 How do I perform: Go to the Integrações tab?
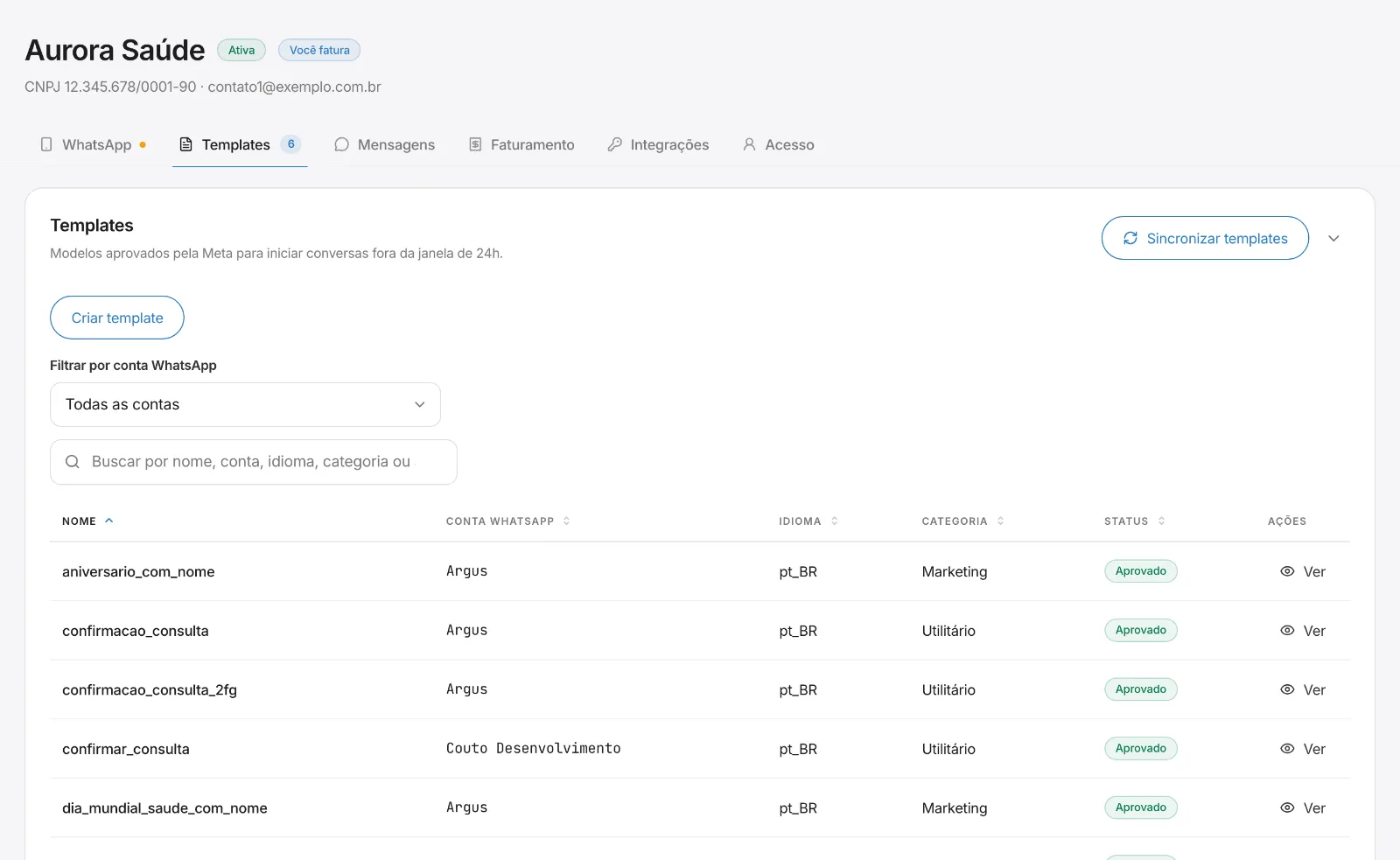click(658, 144)
